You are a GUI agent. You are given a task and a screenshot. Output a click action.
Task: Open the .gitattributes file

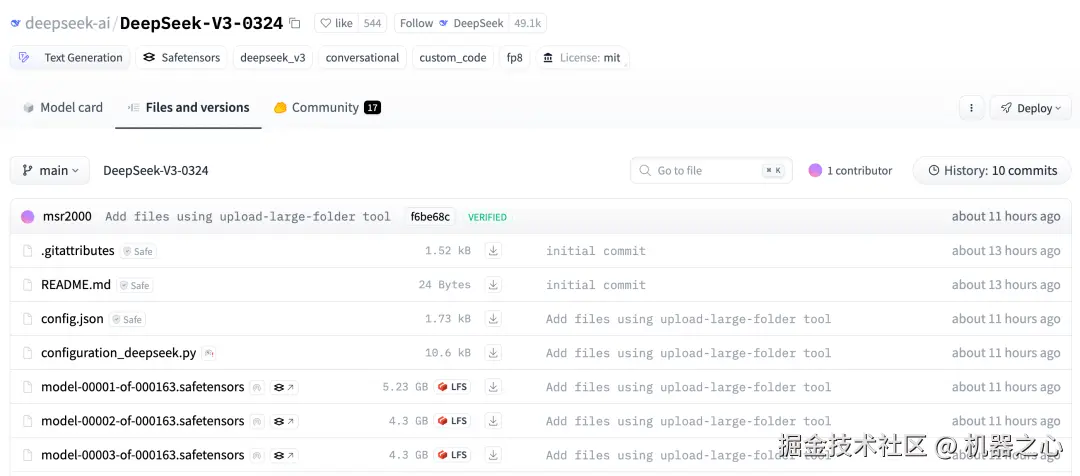[78, 251]
